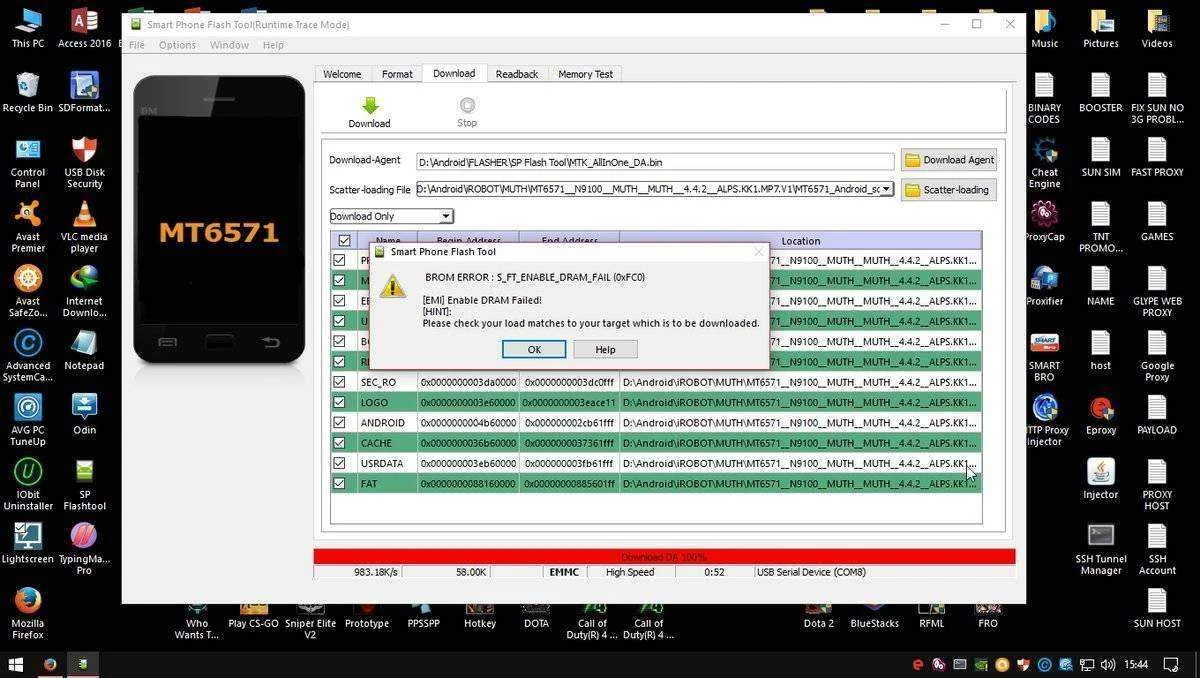Click the USB Serial Device (COM8) status
Screen dimensions: 1200x678
click(x=811, y=572)
